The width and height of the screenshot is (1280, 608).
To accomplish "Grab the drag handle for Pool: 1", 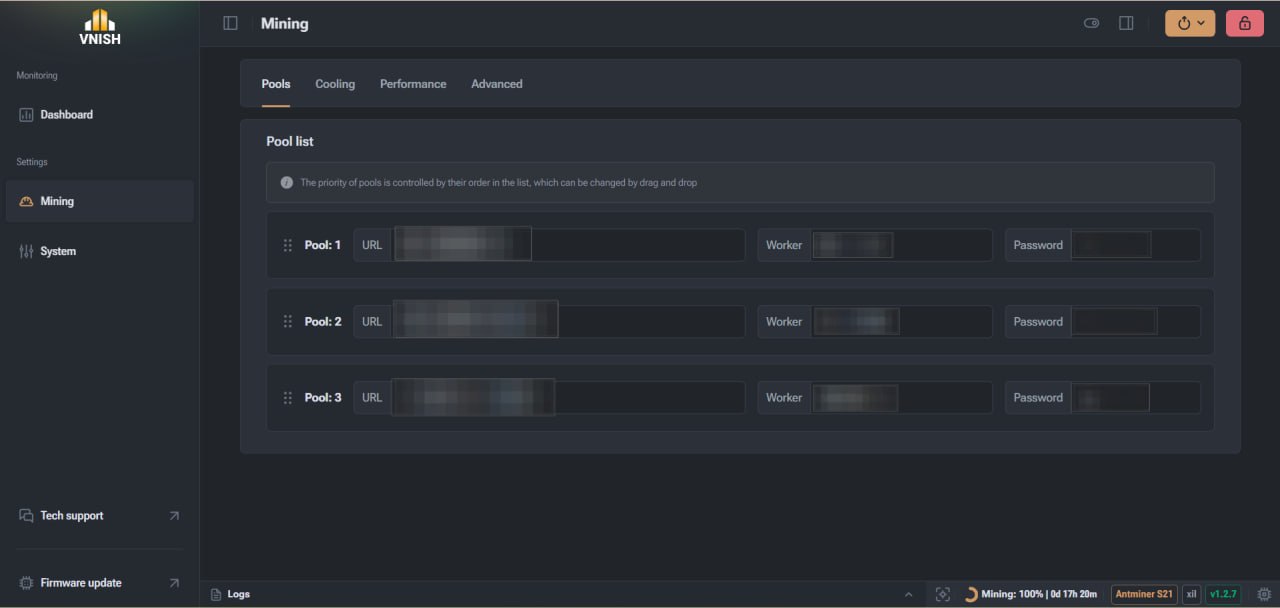I will click(287, 245).
